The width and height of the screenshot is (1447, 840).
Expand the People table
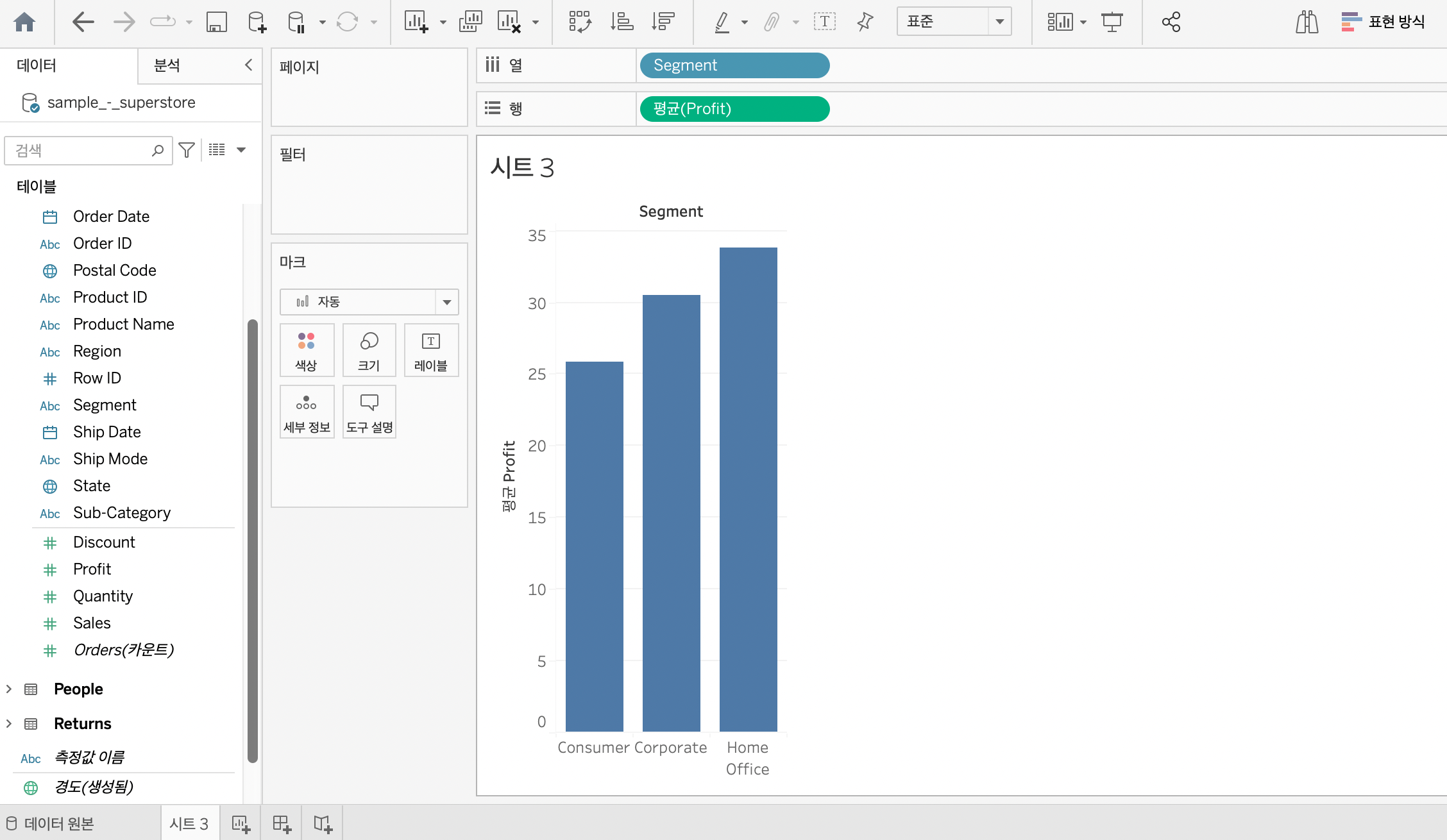[x=9, y=689]
